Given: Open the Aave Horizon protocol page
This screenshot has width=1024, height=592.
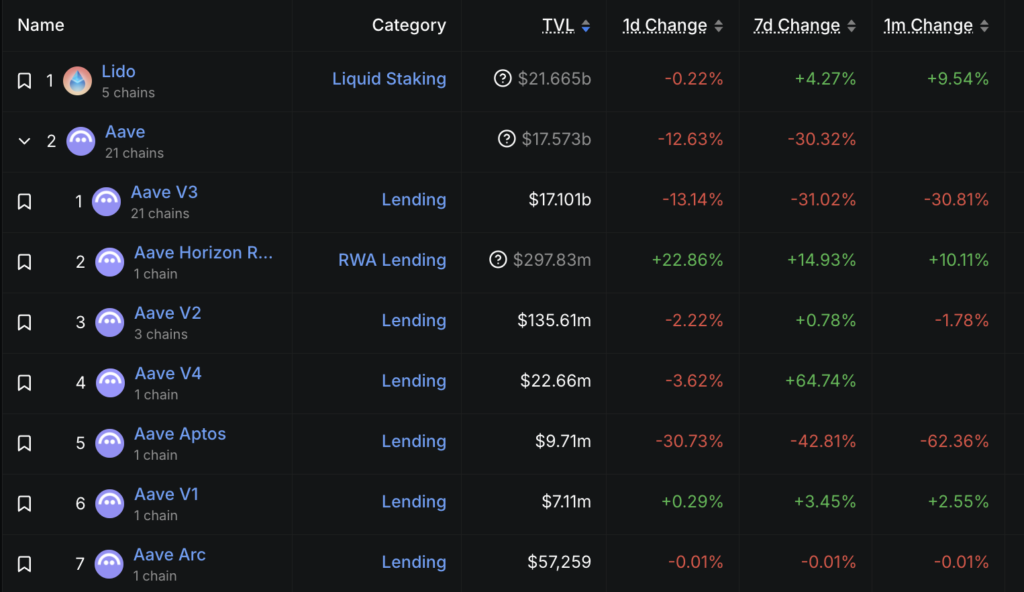Looking at the screenshot, I should coord(203,253).
